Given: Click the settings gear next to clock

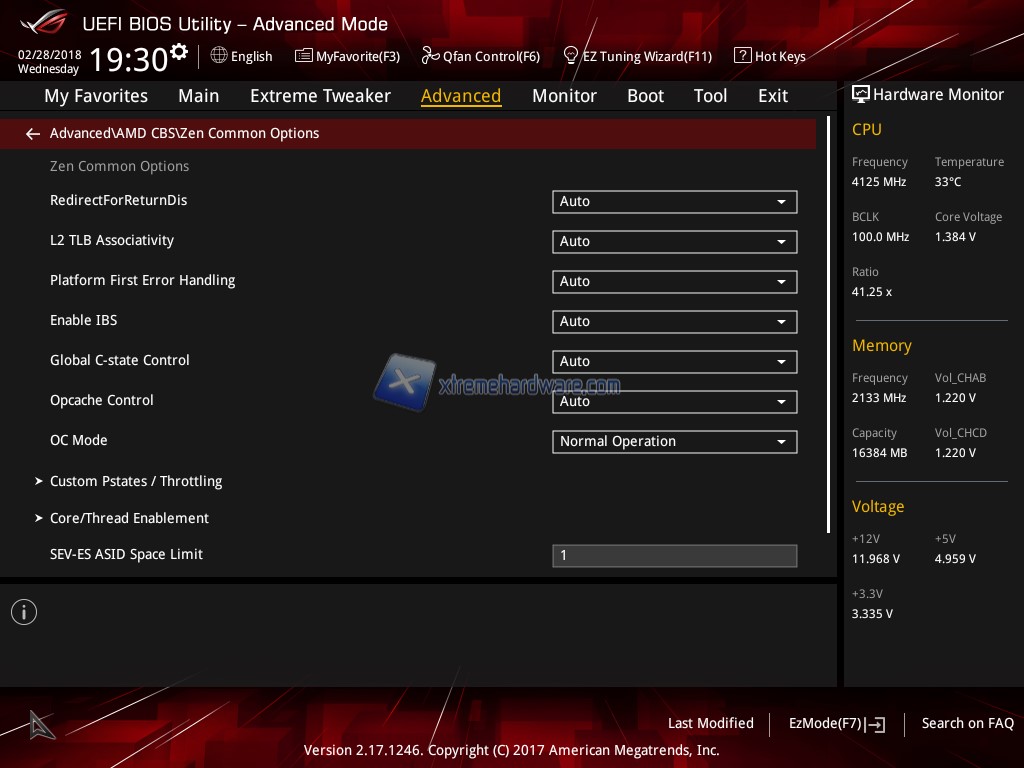Looking at the screenshot, I should point(179,52).
